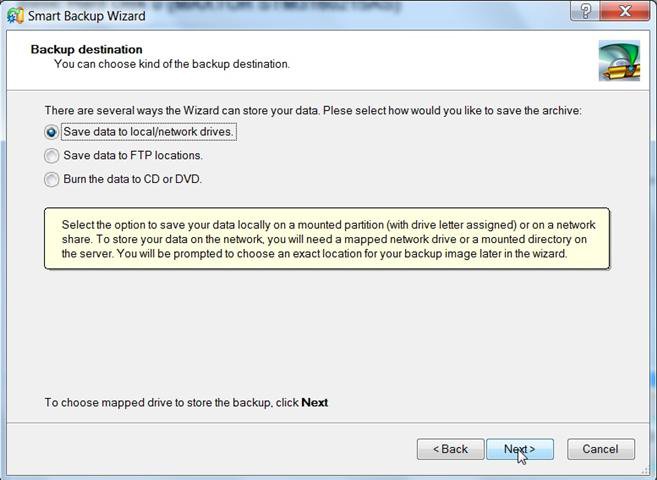This screenshot has width=657, height=480.
Task: Select the local/network drives radio circle
Action: (52, 132)
